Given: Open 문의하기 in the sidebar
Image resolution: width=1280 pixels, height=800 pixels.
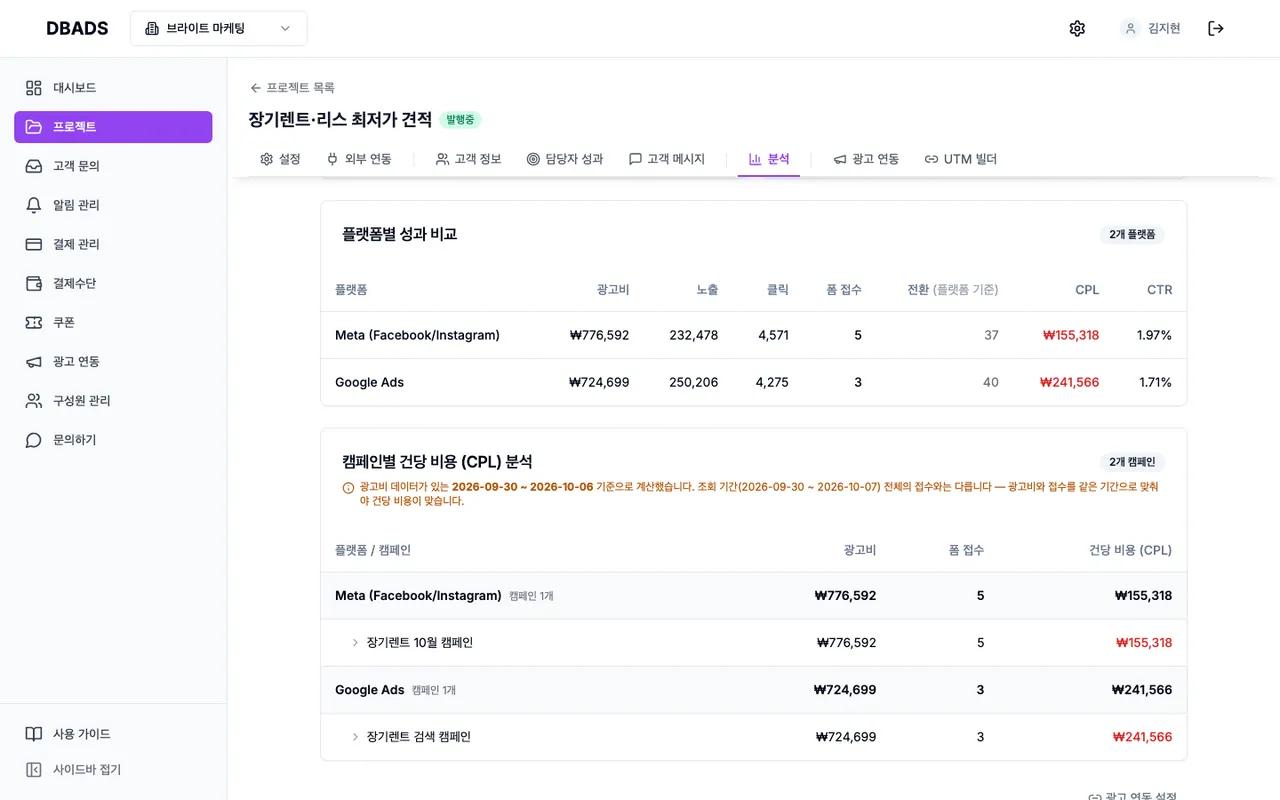Looking at the screenshot, I should (x=113, y=440).
